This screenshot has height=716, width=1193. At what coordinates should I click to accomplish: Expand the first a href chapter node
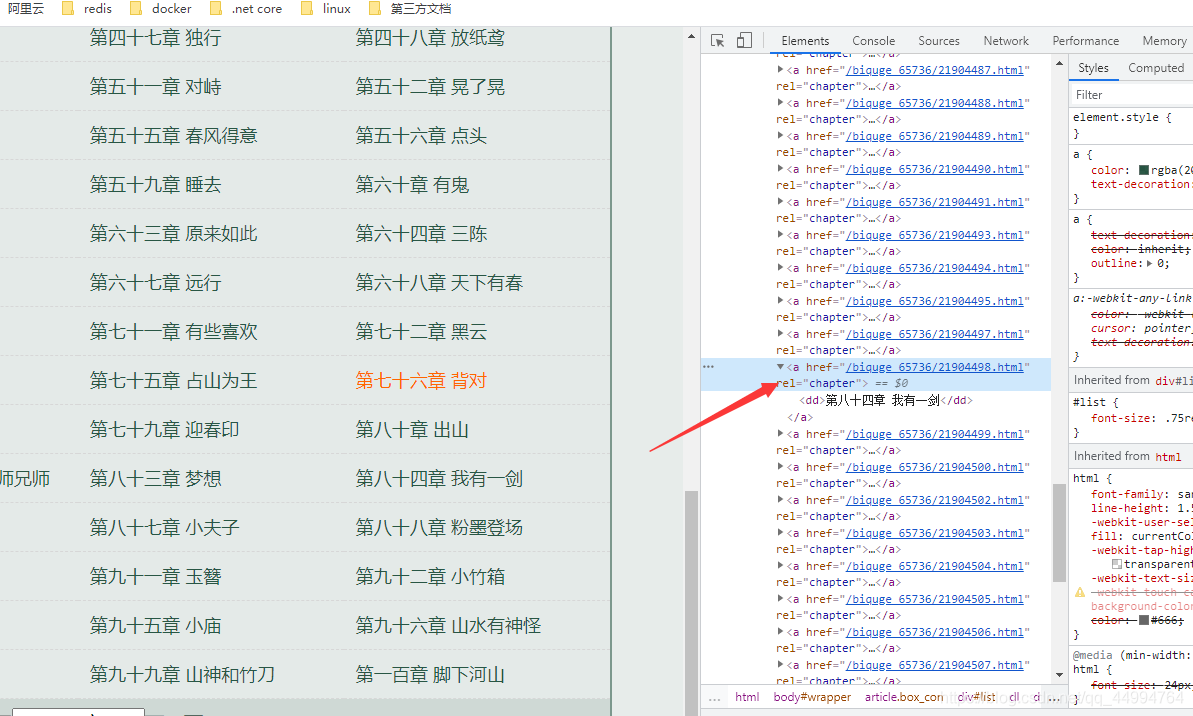[781, 69]
